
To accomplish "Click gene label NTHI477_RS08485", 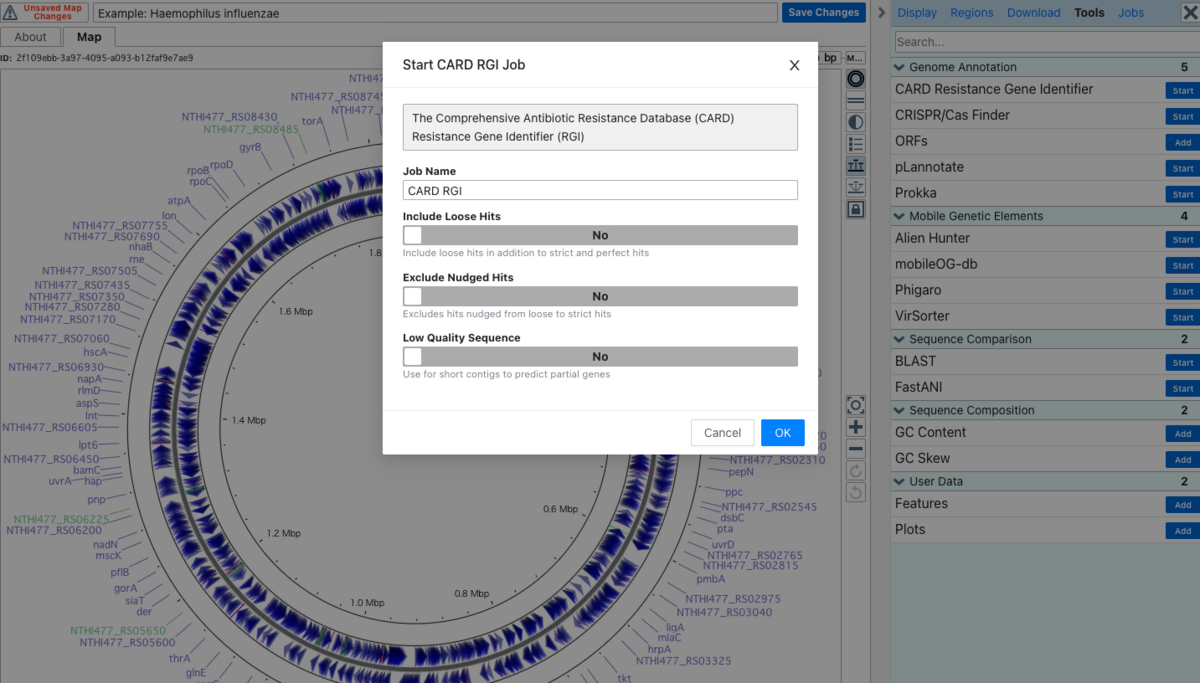I will pyautogui.click(x=251, y=129).
